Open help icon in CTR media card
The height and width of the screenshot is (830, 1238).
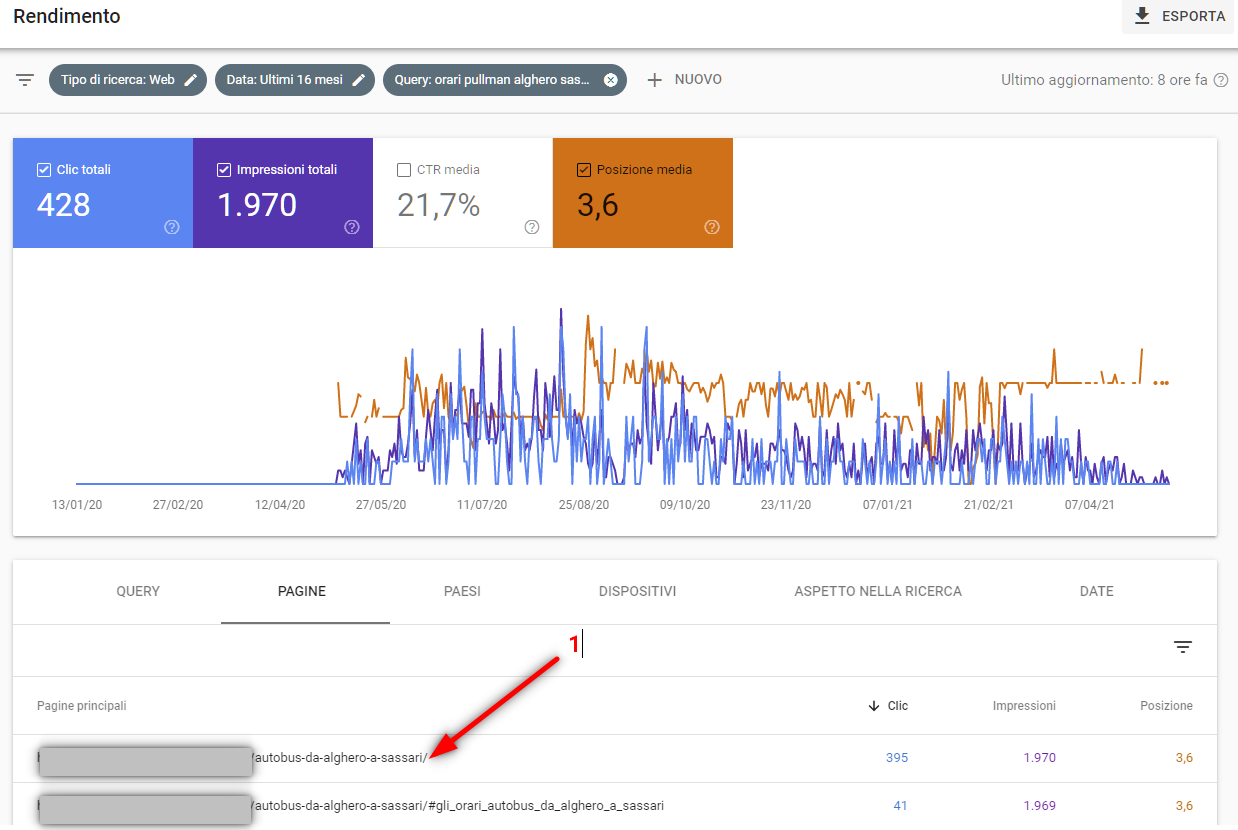(x=532, y=227)
